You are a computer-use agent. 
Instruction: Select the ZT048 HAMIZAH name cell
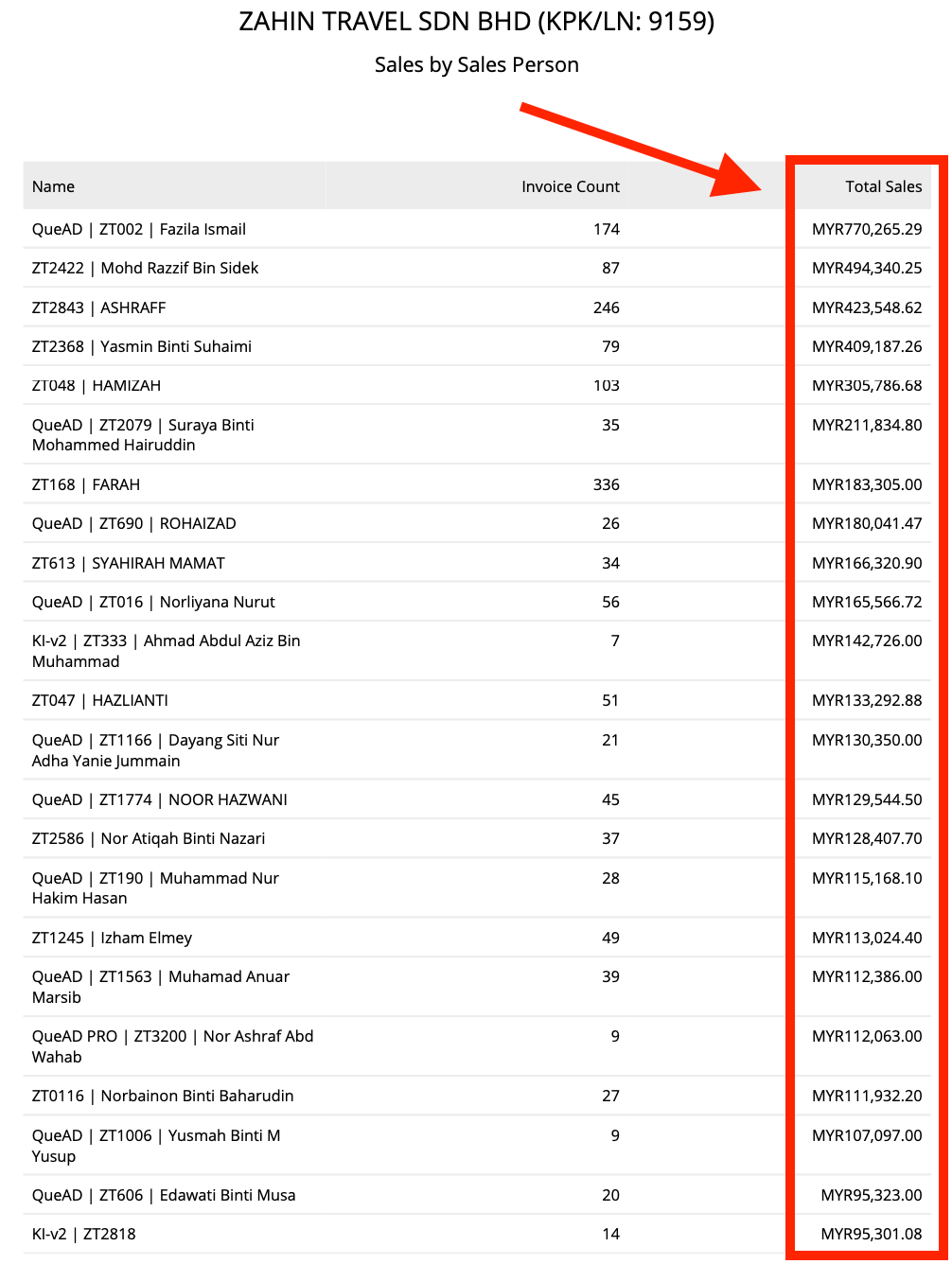tap(97, 385)
